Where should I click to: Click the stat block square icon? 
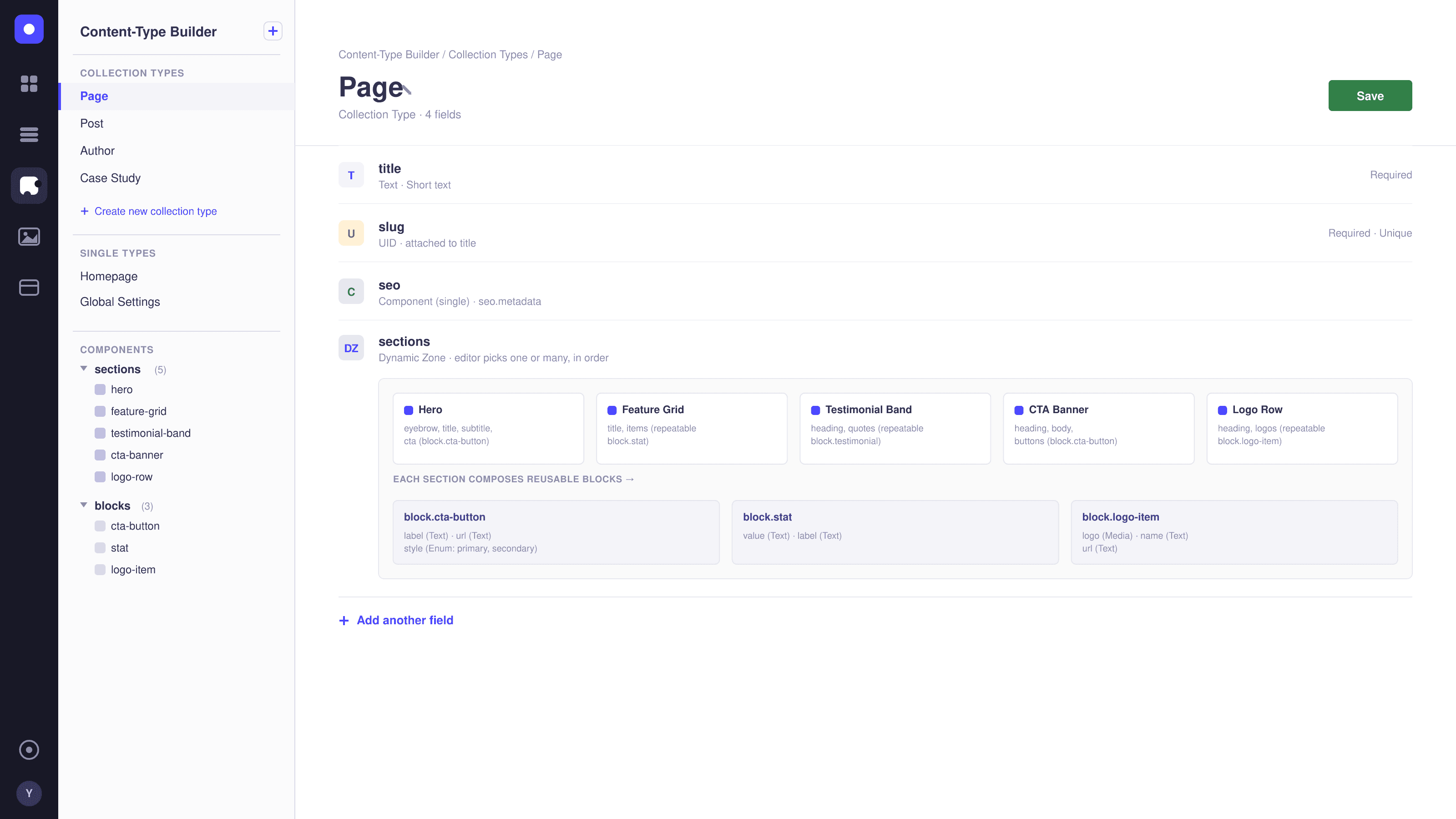coord(100,548)
